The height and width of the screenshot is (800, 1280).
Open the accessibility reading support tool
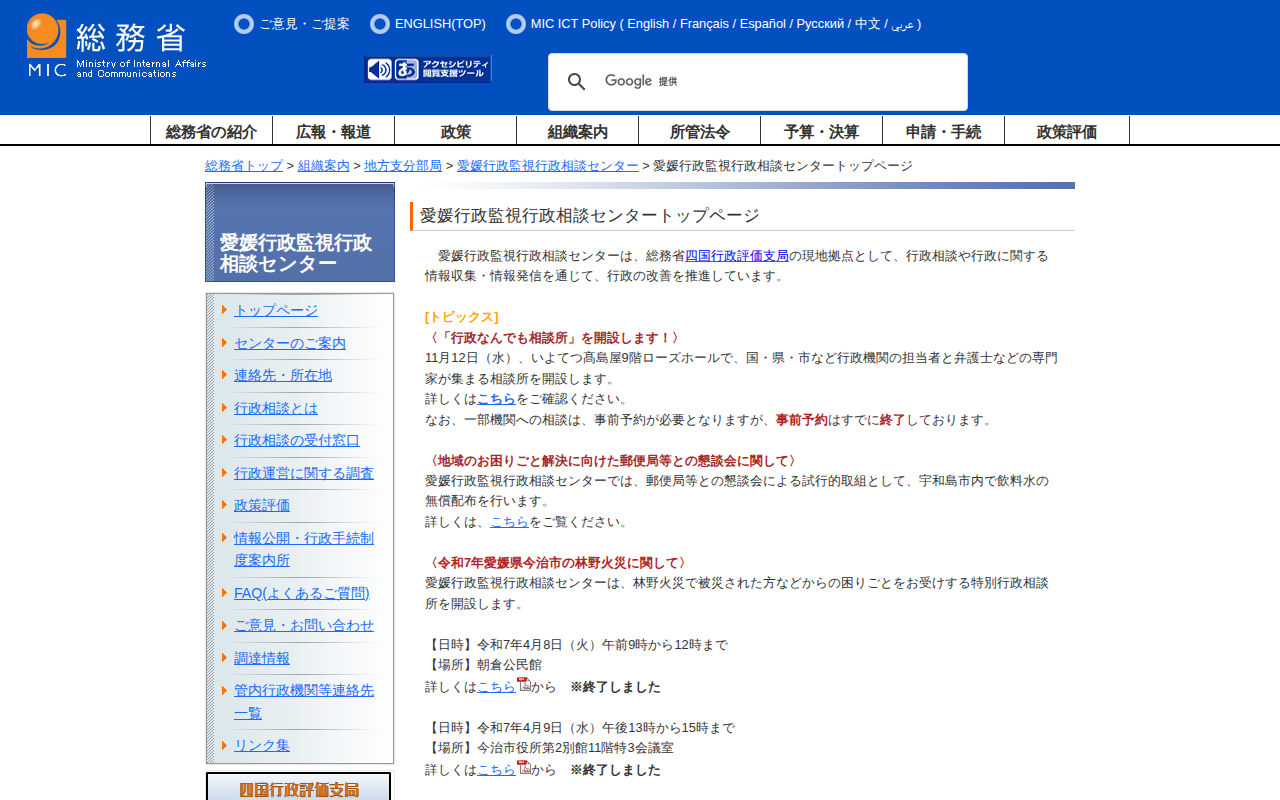point(428,69)
